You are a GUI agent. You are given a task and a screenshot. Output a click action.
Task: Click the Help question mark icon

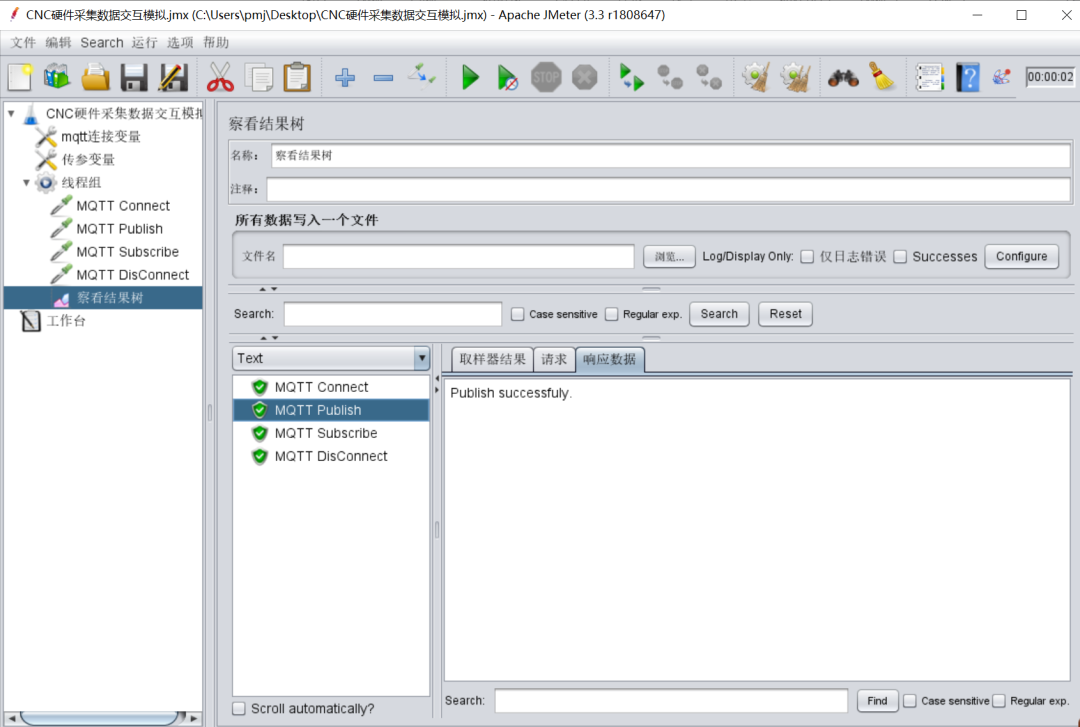[x=968, y=77]
